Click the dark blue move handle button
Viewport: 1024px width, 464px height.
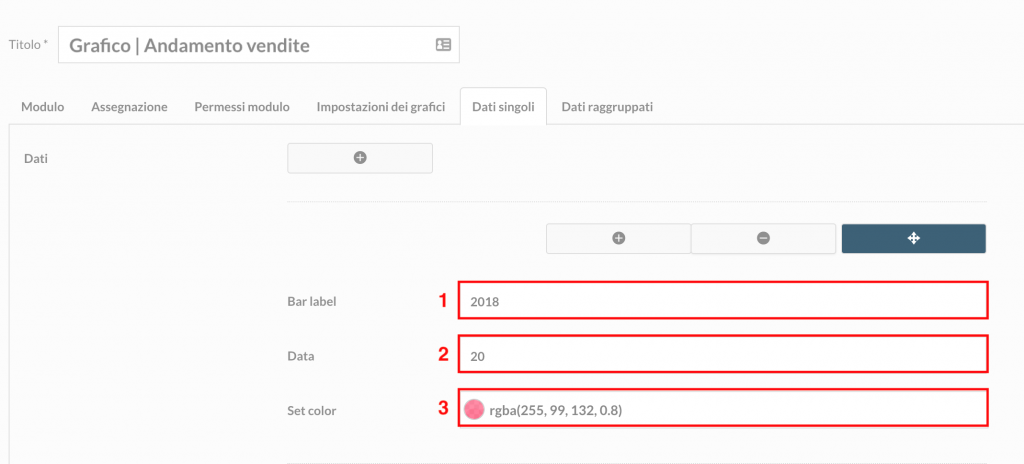tap(914, 239)
